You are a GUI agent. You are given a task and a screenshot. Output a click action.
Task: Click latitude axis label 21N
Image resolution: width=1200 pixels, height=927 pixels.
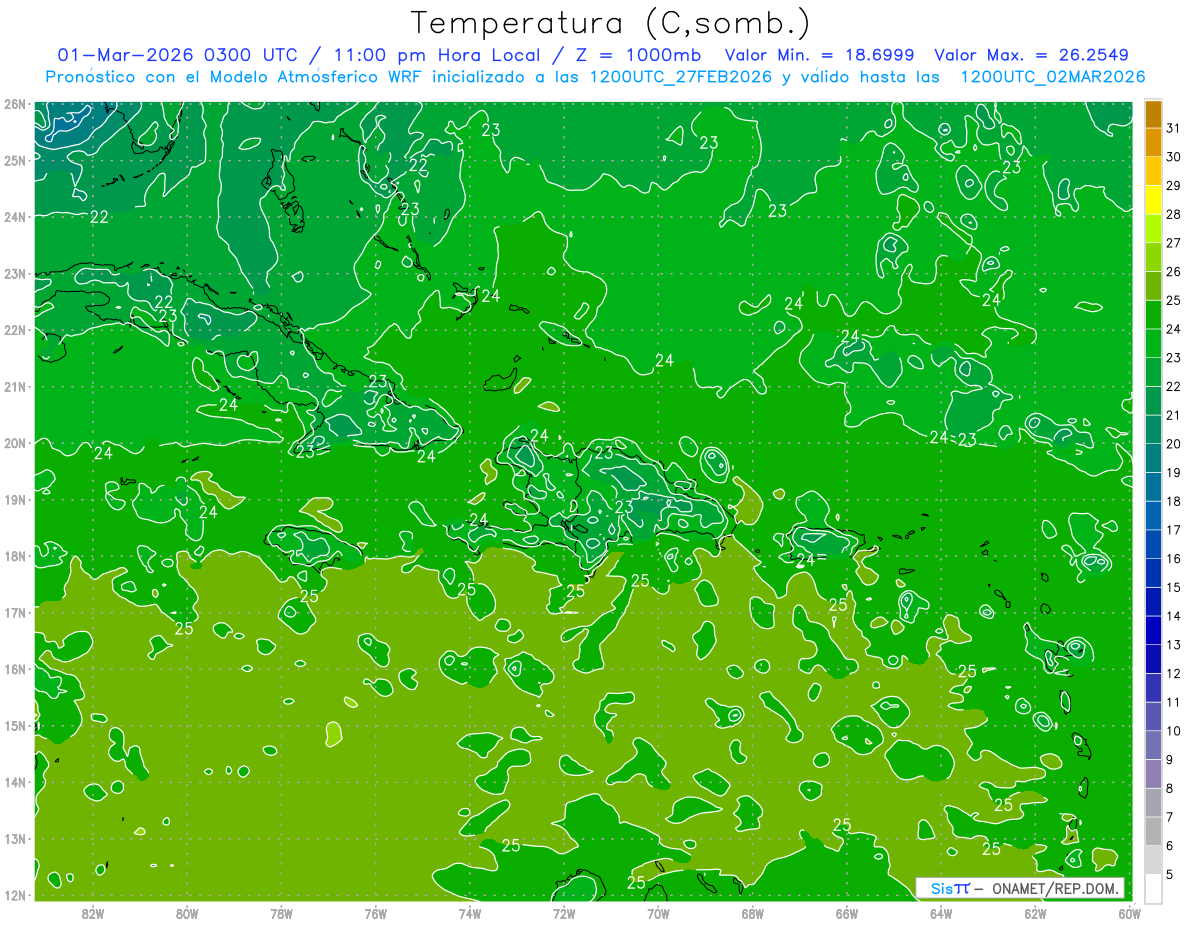15,386
